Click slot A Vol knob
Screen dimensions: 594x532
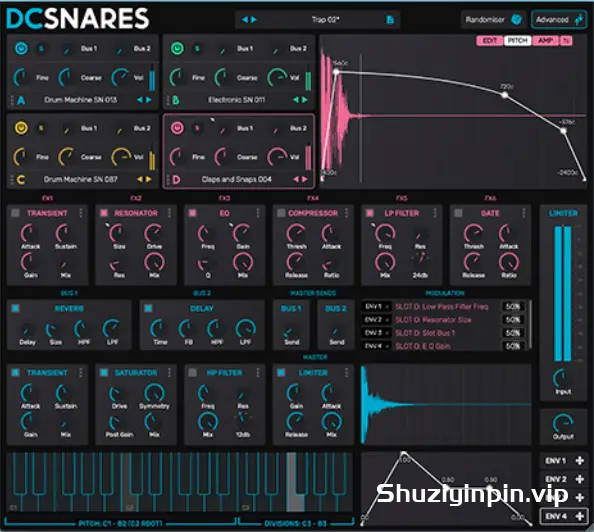click(x=120, y=77)
